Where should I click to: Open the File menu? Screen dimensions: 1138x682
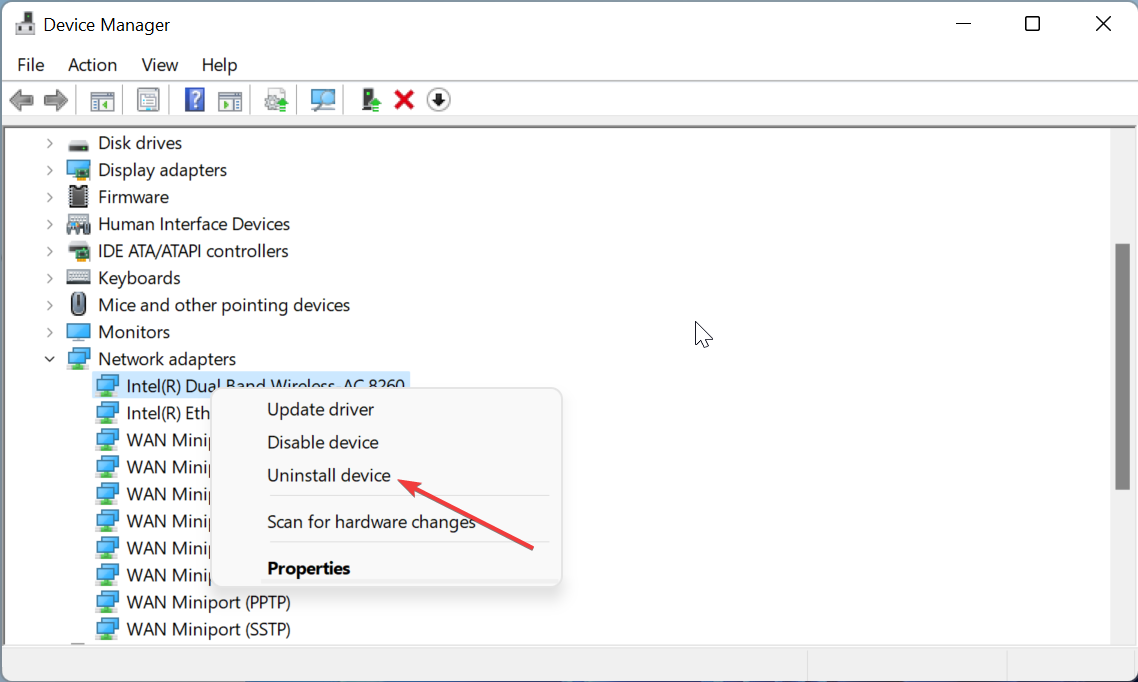point(30,65)
